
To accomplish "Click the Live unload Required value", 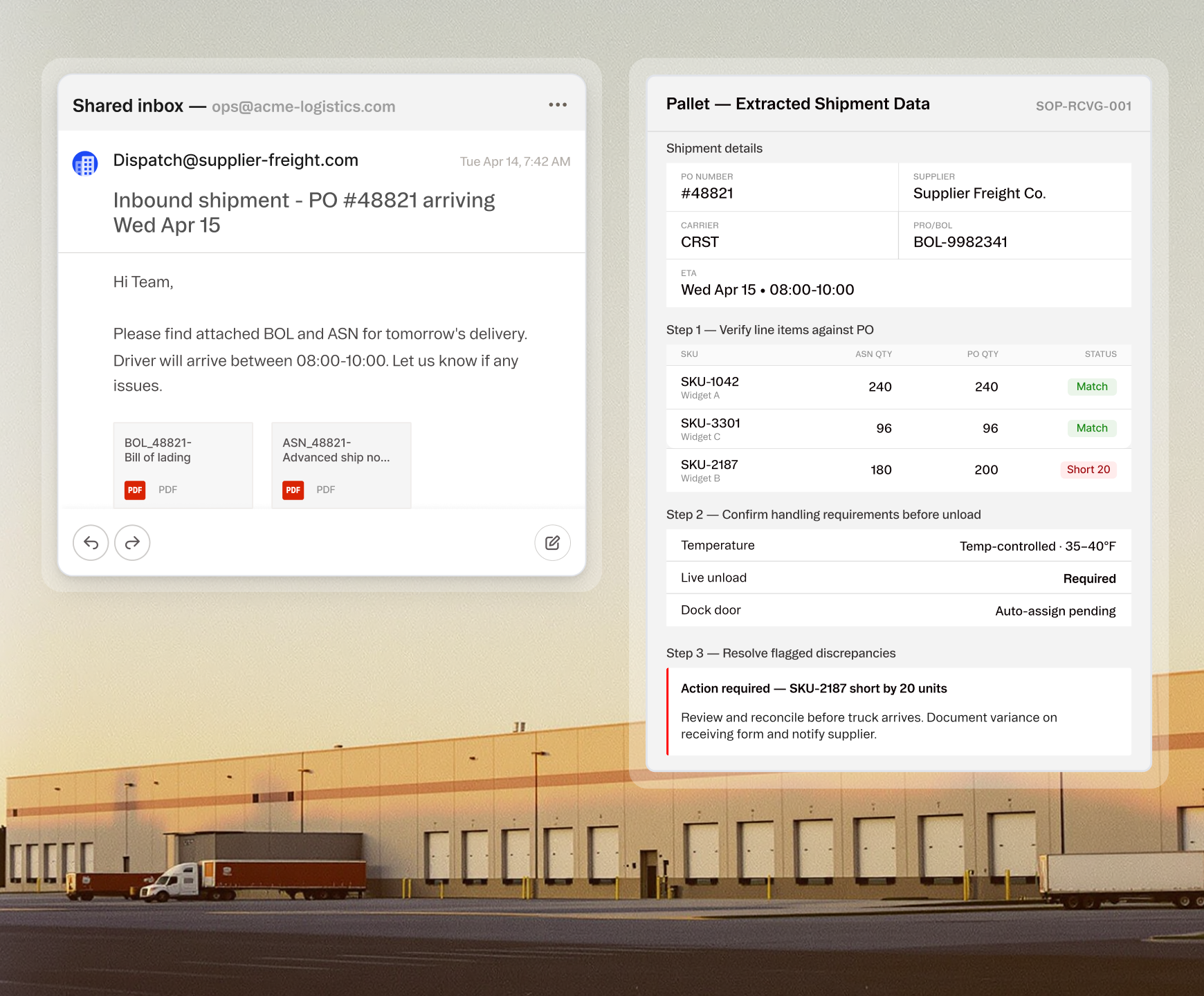I will (1090, 579).
